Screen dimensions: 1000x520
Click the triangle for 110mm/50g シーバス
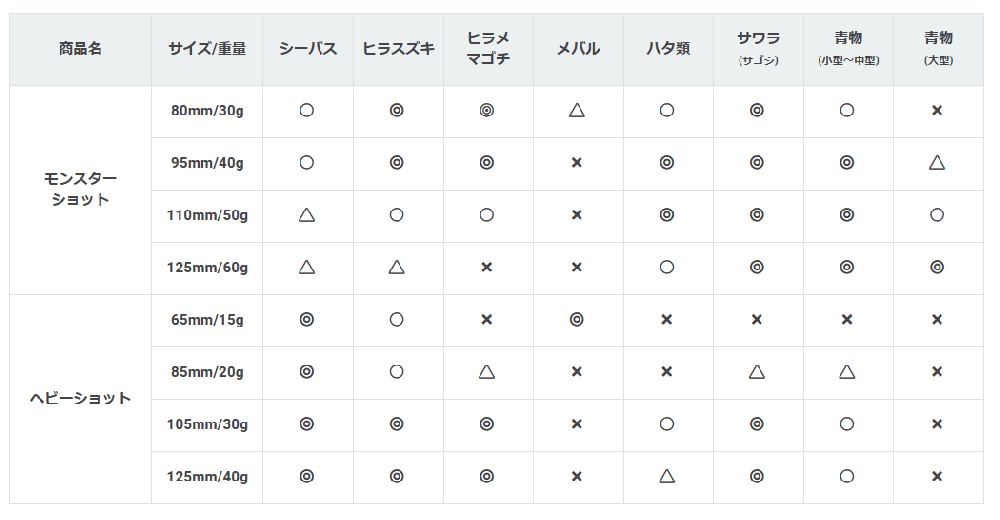307,215
